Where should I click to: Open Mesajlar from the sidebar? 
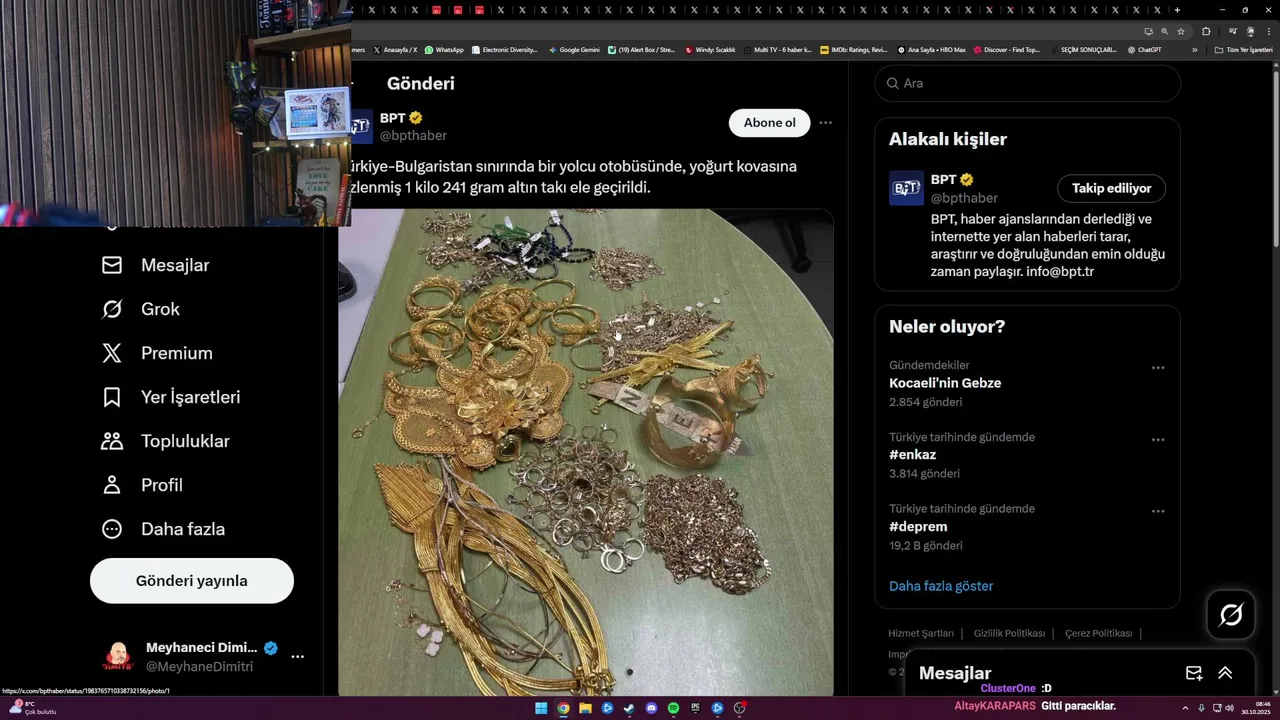pos(155,265)
